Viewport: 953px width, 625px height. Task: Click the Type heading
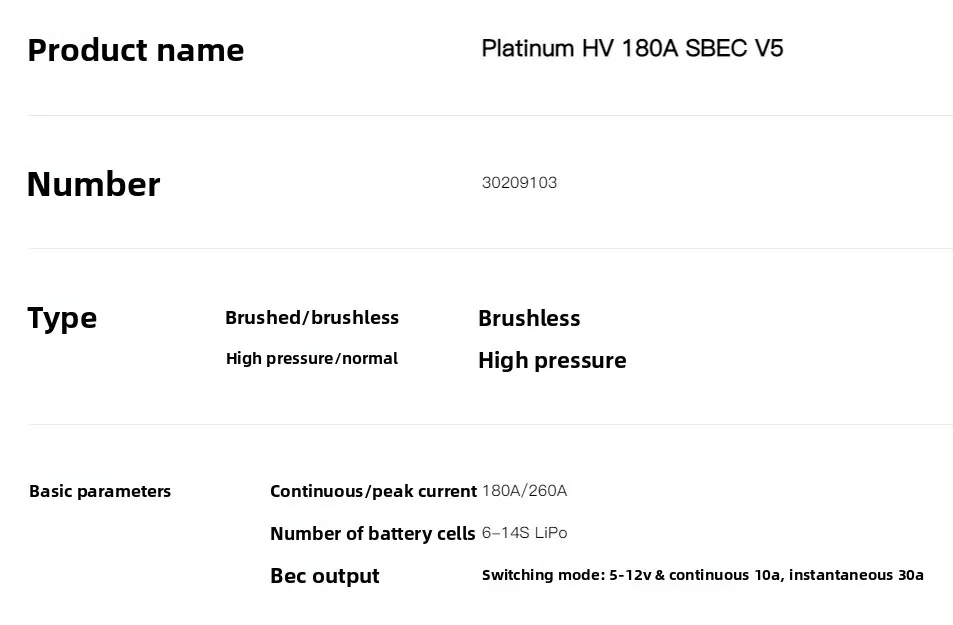(x=62, y=319)
